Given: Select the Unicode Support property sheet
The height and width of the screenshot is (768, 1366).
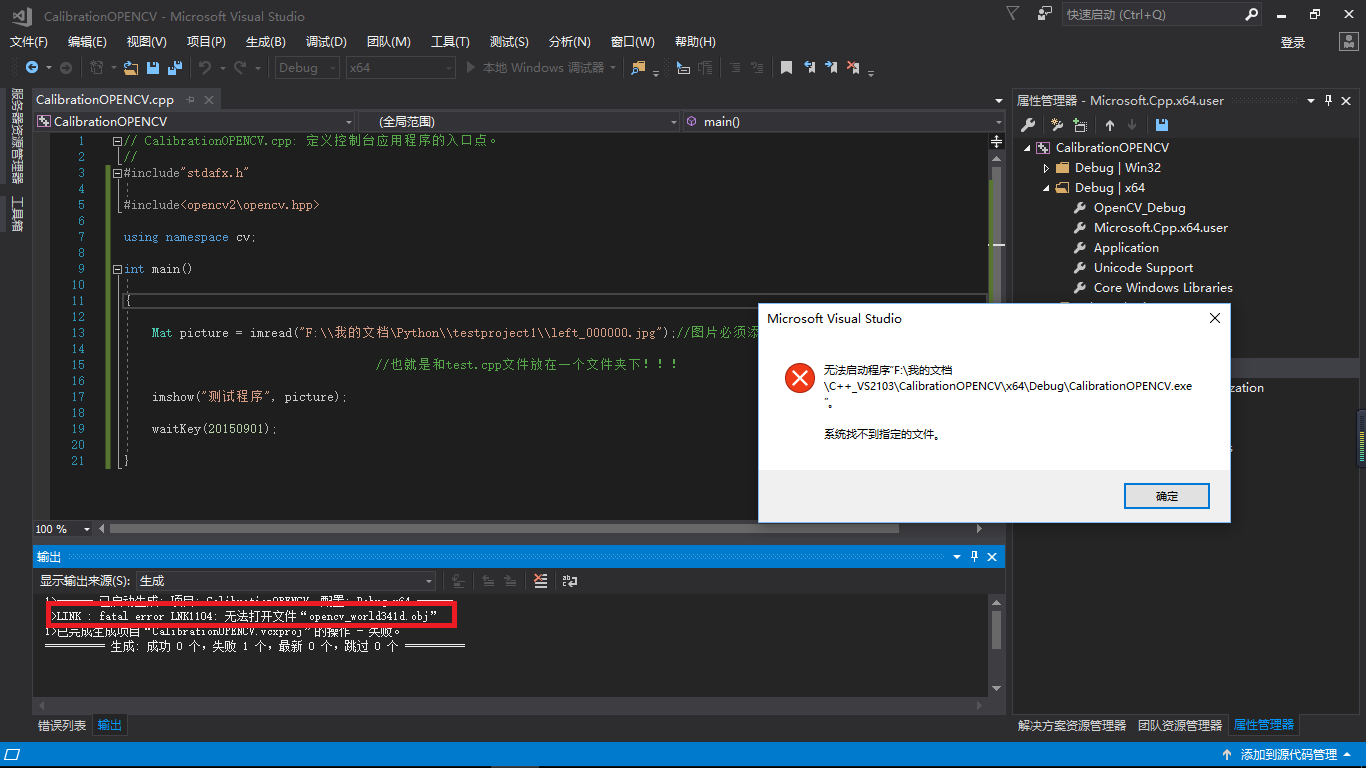Looking at the screenshot, I should (x=1143, y=268).
